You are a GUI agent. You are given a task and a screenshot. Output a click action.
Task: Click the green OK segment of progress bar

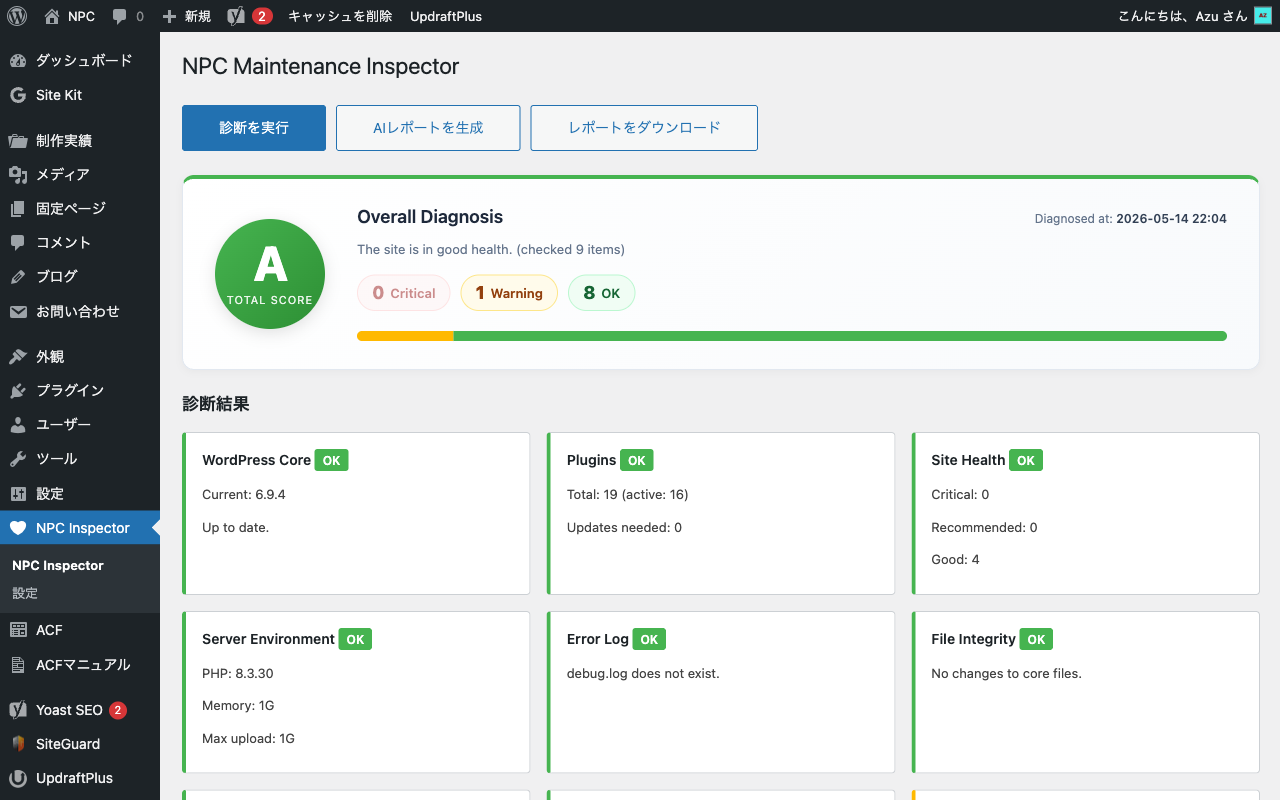coord(840,336)
